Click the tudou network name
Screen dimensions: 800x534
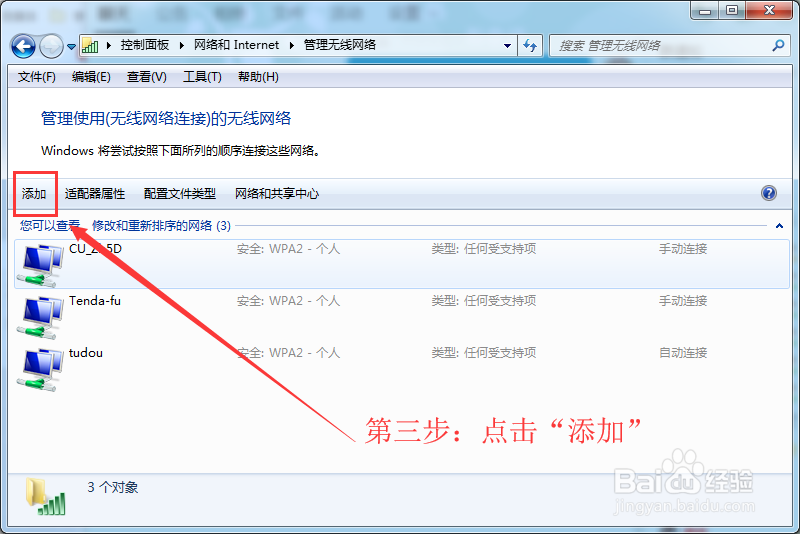click(86, 353)
